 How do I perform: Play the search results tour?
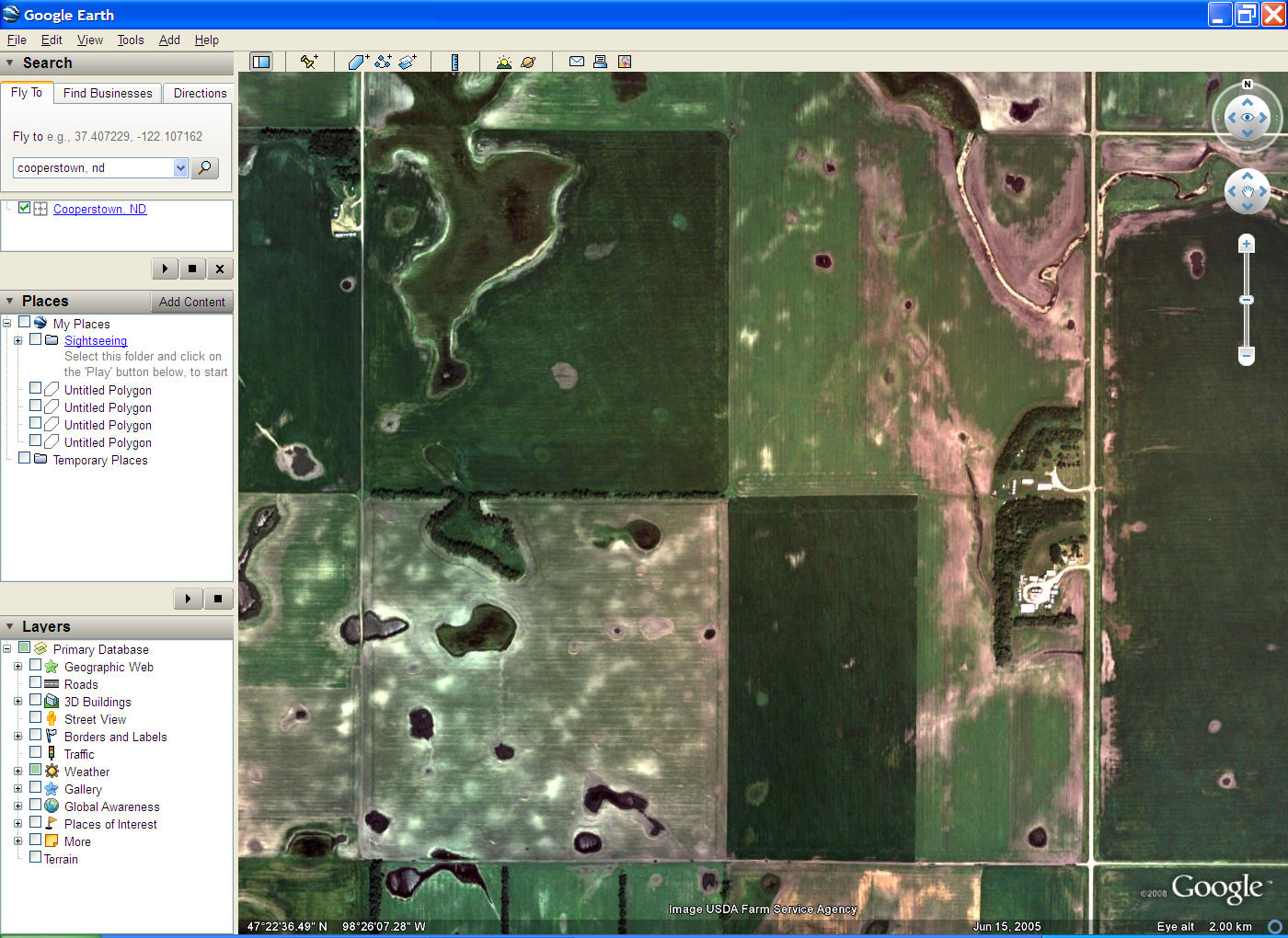(165, 269)
